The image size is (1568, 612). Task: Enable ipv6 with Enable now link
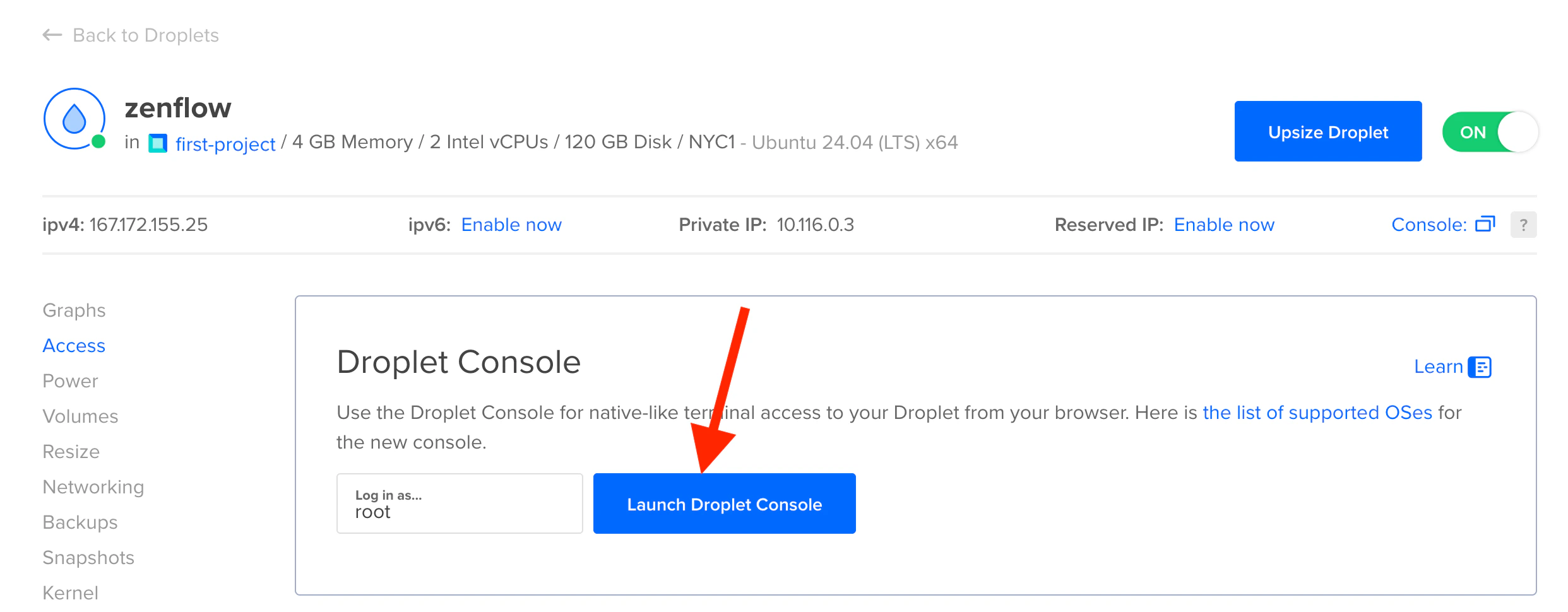511,225
